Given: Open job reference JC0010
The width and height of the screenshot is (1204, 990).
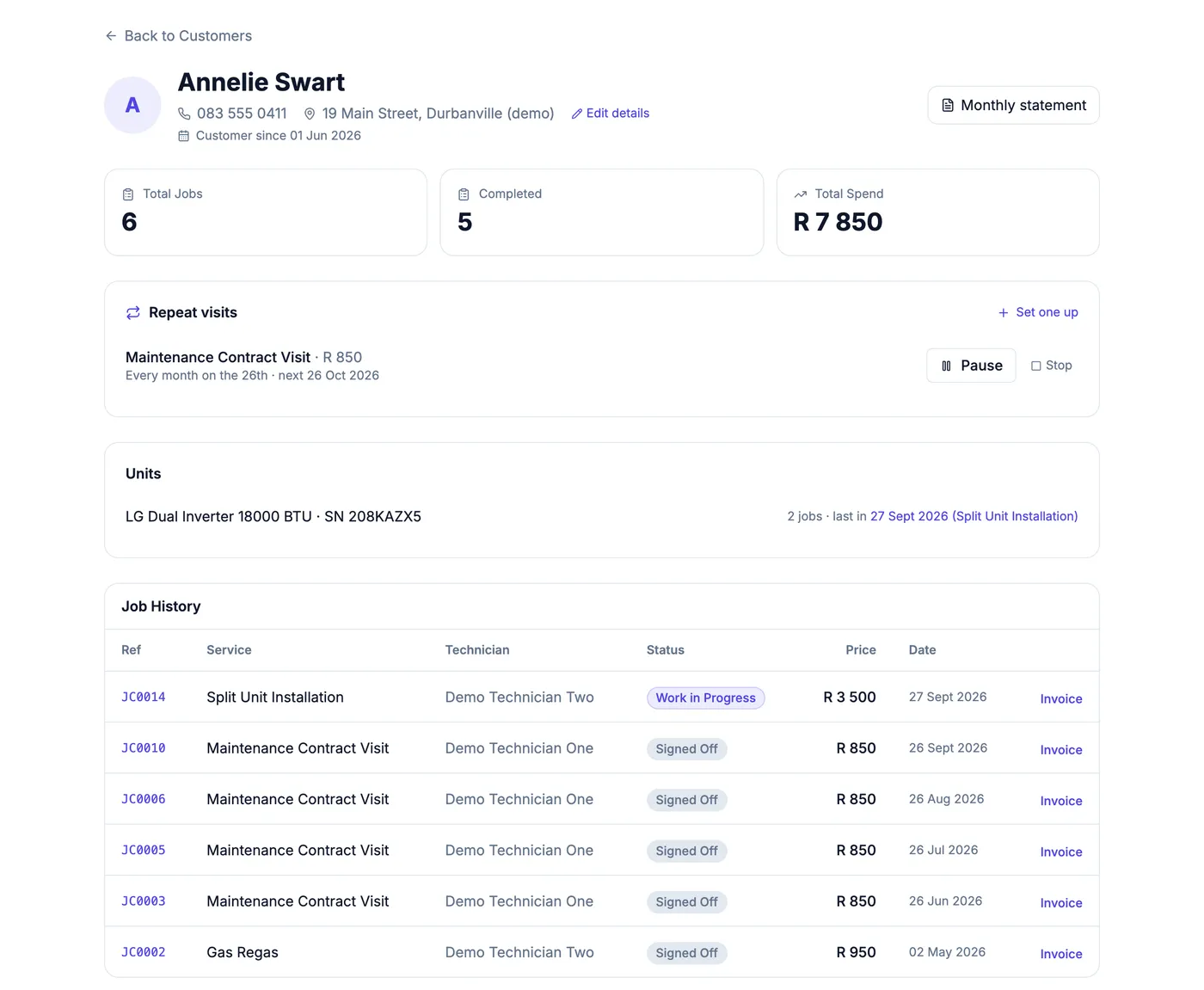Looking at the screenshot, I should [x=144, y=748].
